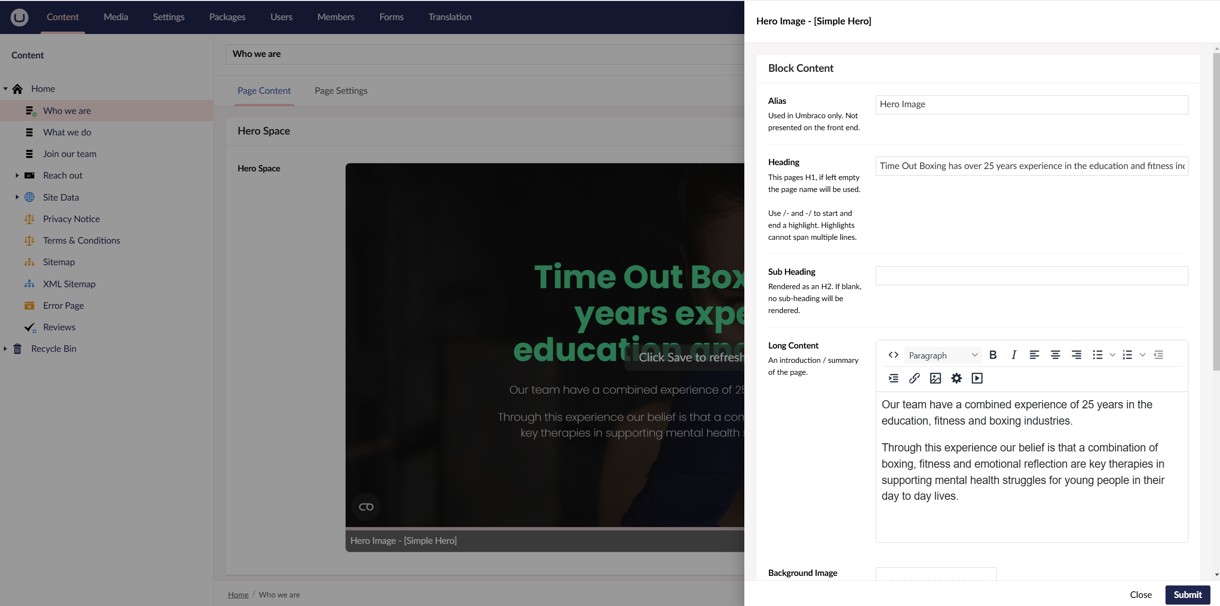Open the Paragraph format dropdown
Viewport: 1220px width, 606px height.
pyautogui.click(x=940, y=354)
